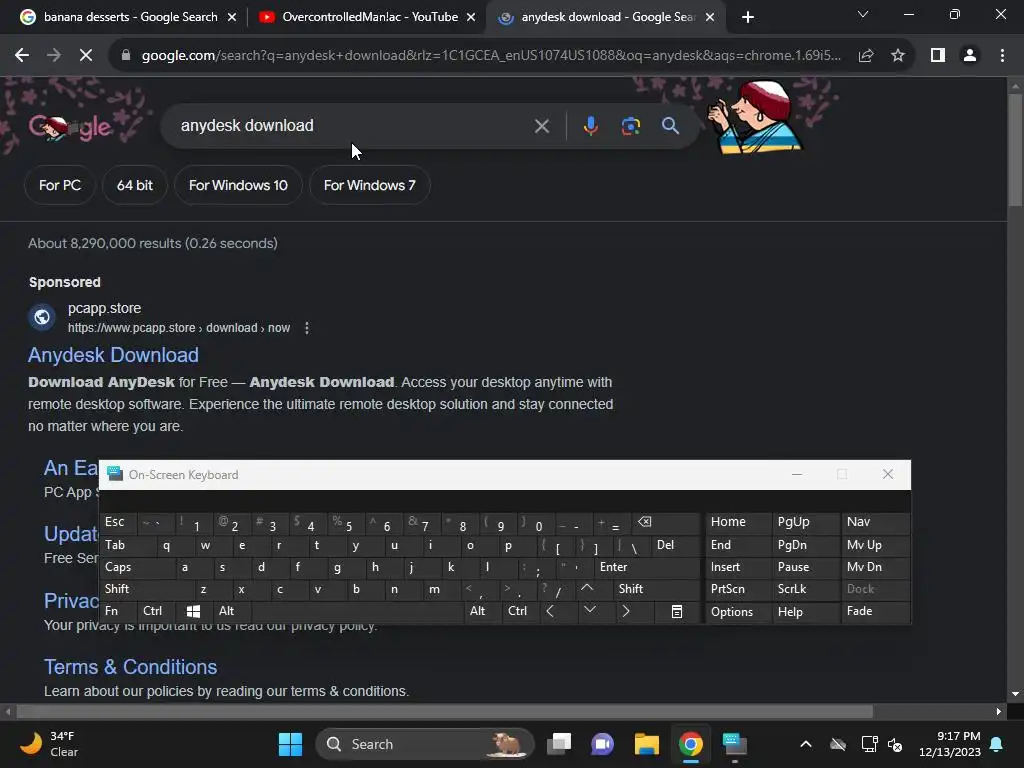The width and height of the screenshot is (1024, 768).
Task: Open the sponsored ad options menu
Action: pos(307,328)
